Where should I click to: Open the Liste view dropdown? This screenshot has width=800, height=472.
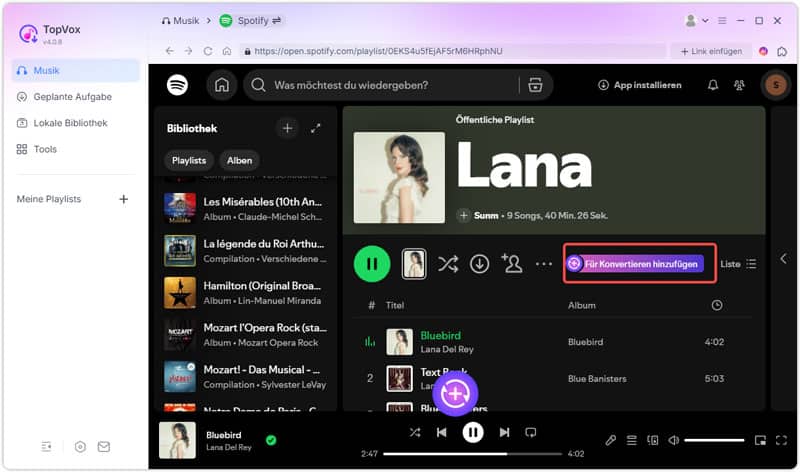[738, 264]
